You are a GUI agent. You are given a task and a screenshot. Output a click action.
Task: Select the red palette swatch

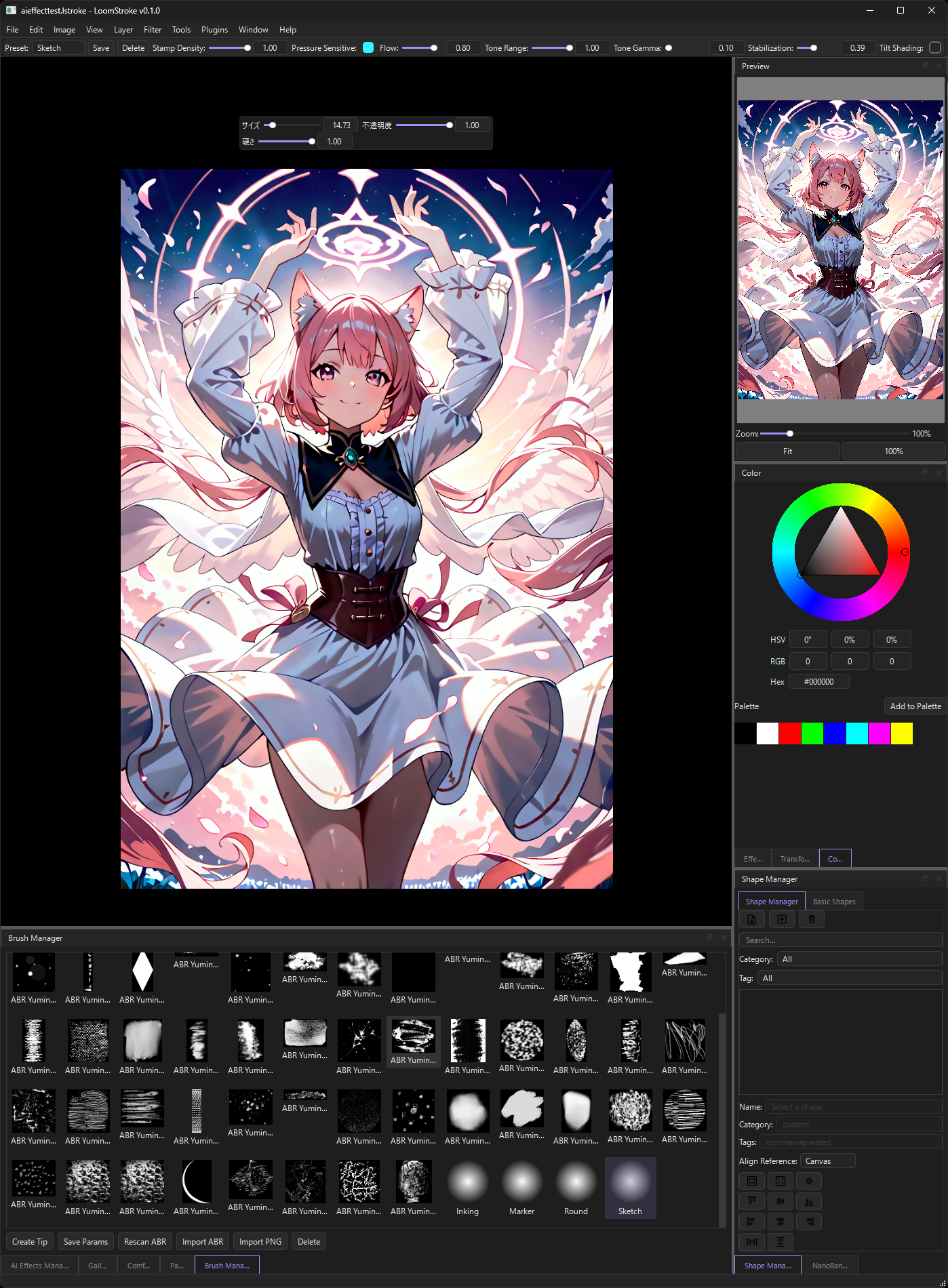coord(790,733)
